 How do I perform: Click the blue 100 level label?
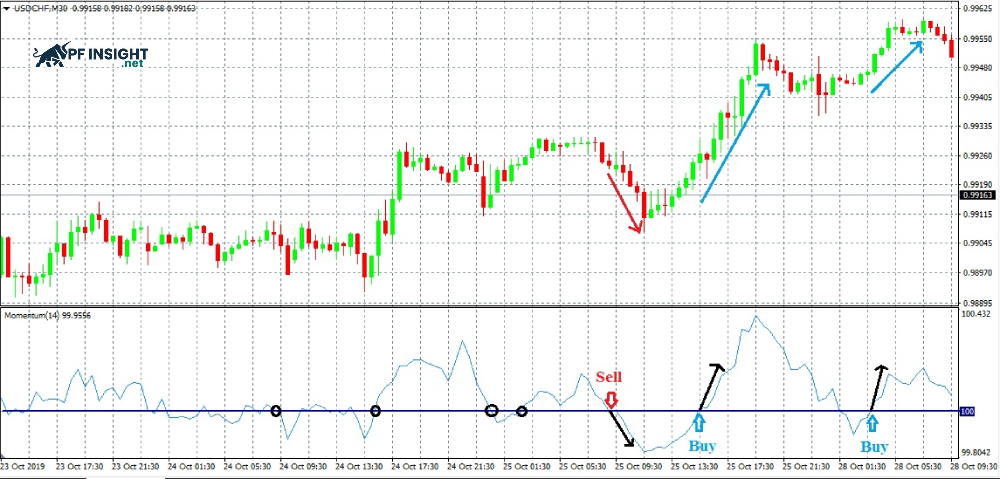click(967, 411)
